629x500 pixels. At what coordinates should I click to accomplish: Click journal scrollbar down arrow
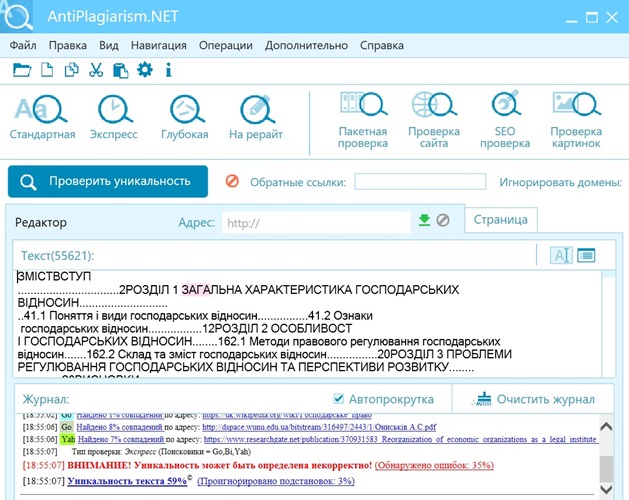pos(606,489)
